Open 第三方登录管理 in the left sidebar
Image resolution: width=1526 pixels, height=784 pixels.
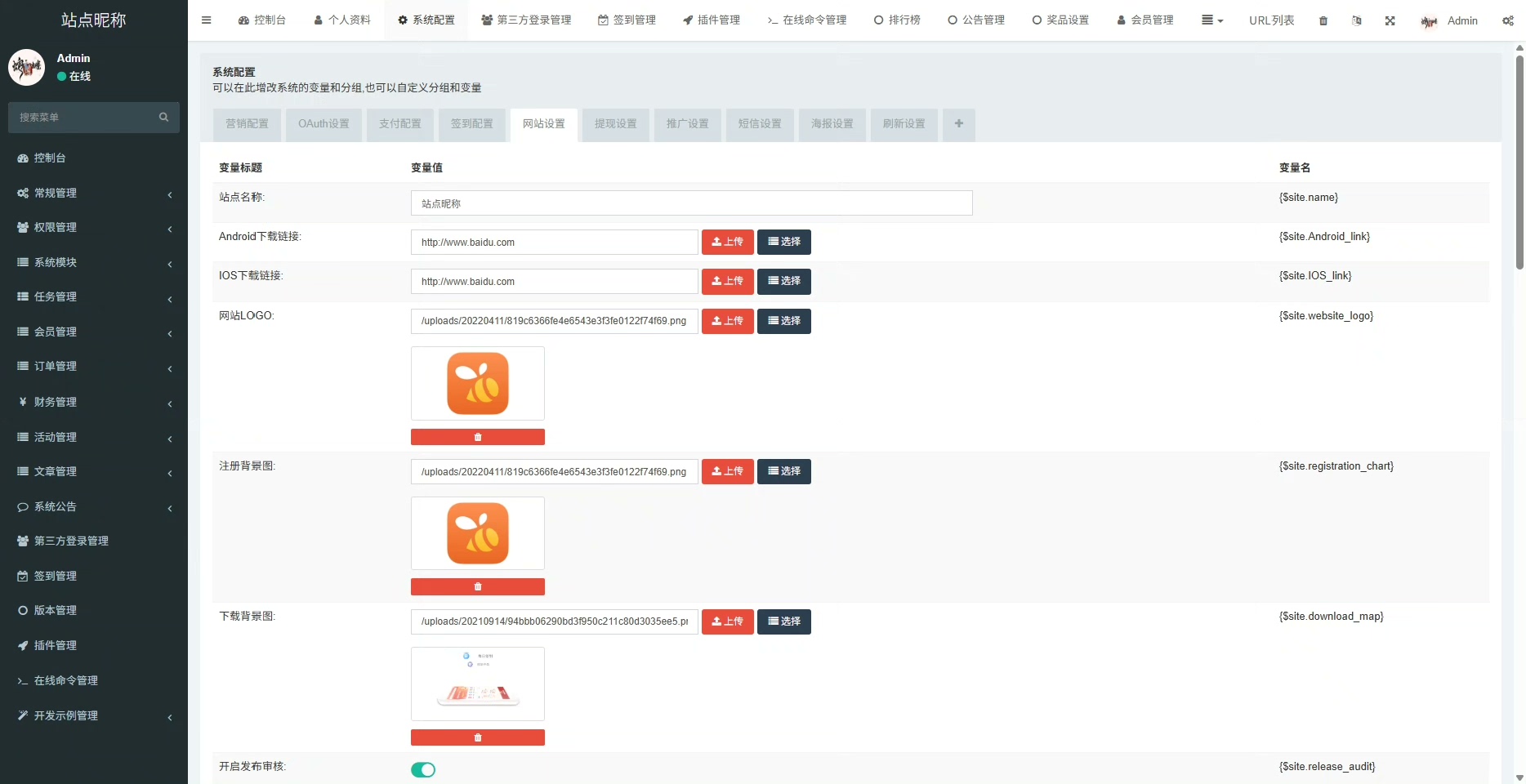pos(94,541)
